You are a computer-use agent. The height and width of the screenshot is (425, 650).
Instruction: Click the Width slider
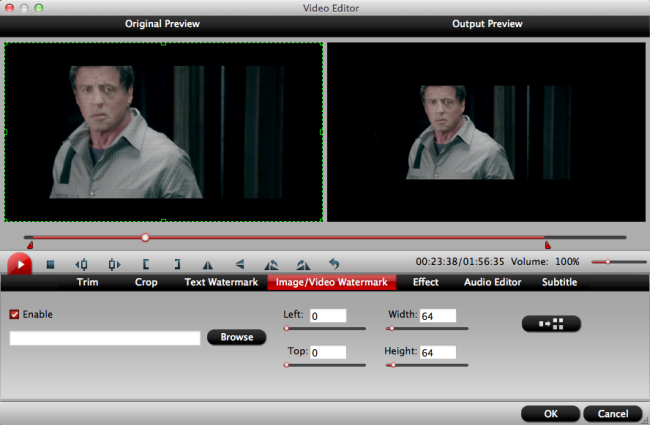(427, 328)
